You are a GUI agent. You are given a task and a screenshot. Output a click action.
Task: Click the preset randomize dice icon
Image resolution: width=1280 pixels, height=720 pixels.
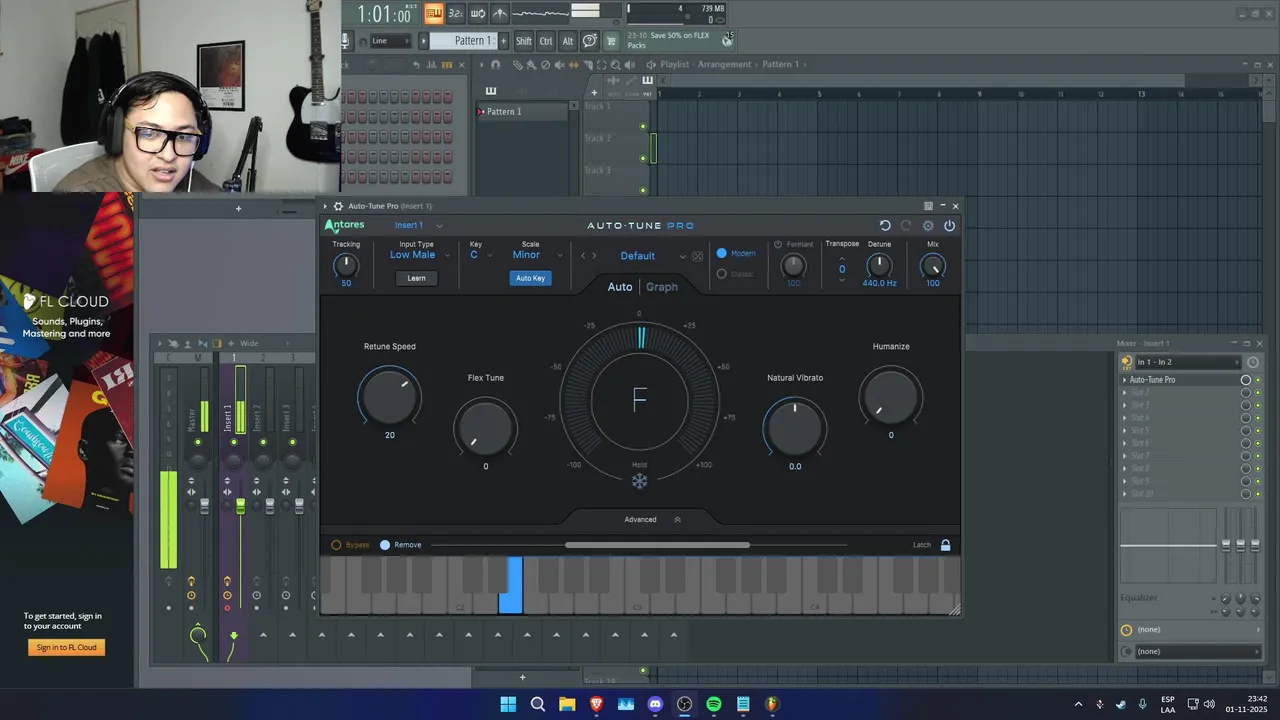tap(697, 256)
